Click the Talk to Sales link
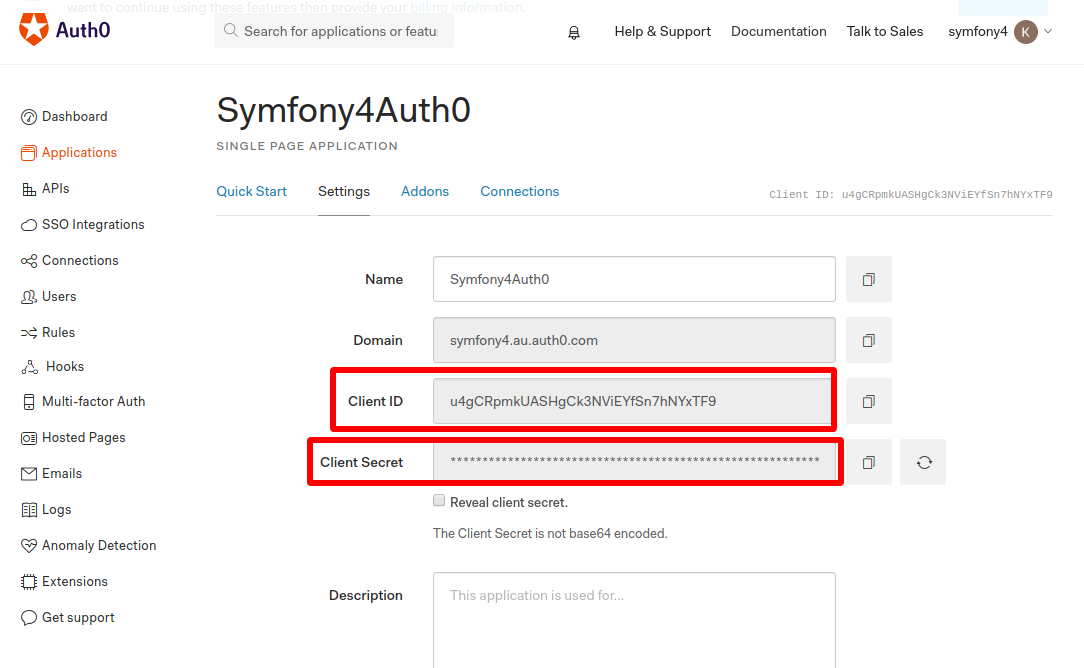Screen dimensions: 1084x668 pyautogui.click(x=884, y=31)
